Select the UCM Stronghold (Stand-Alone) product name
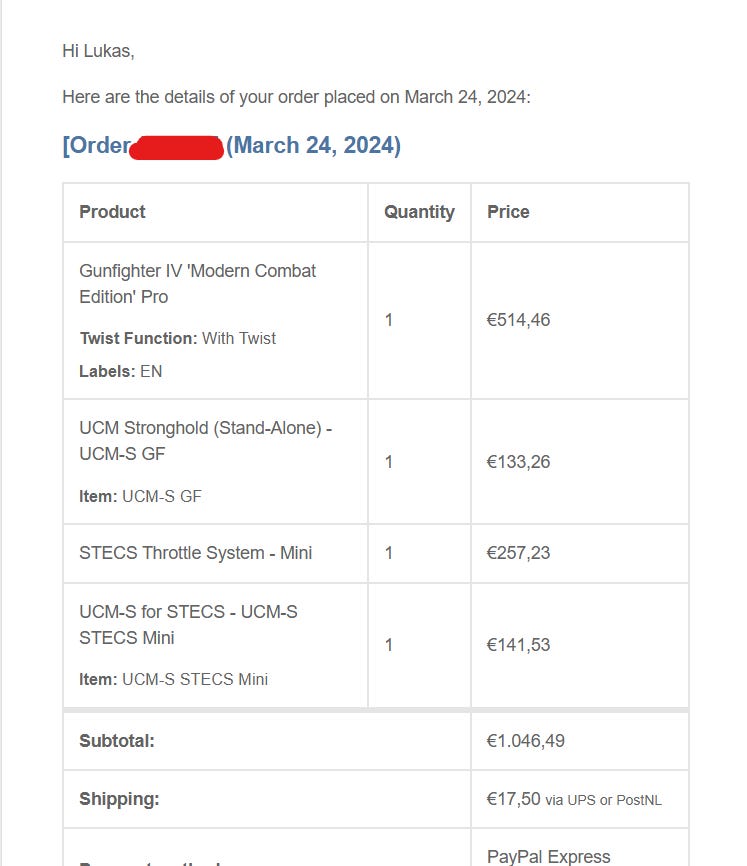Screen dimensions: 747x866 click(x=205, y=441)
